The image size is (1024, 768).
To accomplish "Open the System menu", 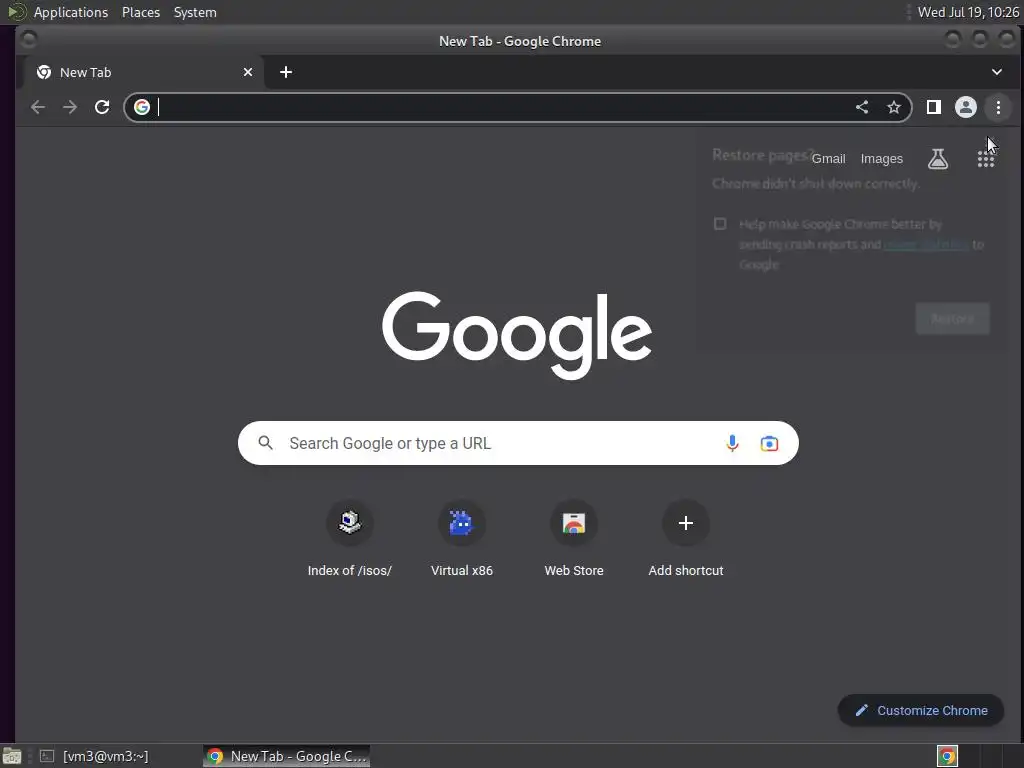I will 195,12.
